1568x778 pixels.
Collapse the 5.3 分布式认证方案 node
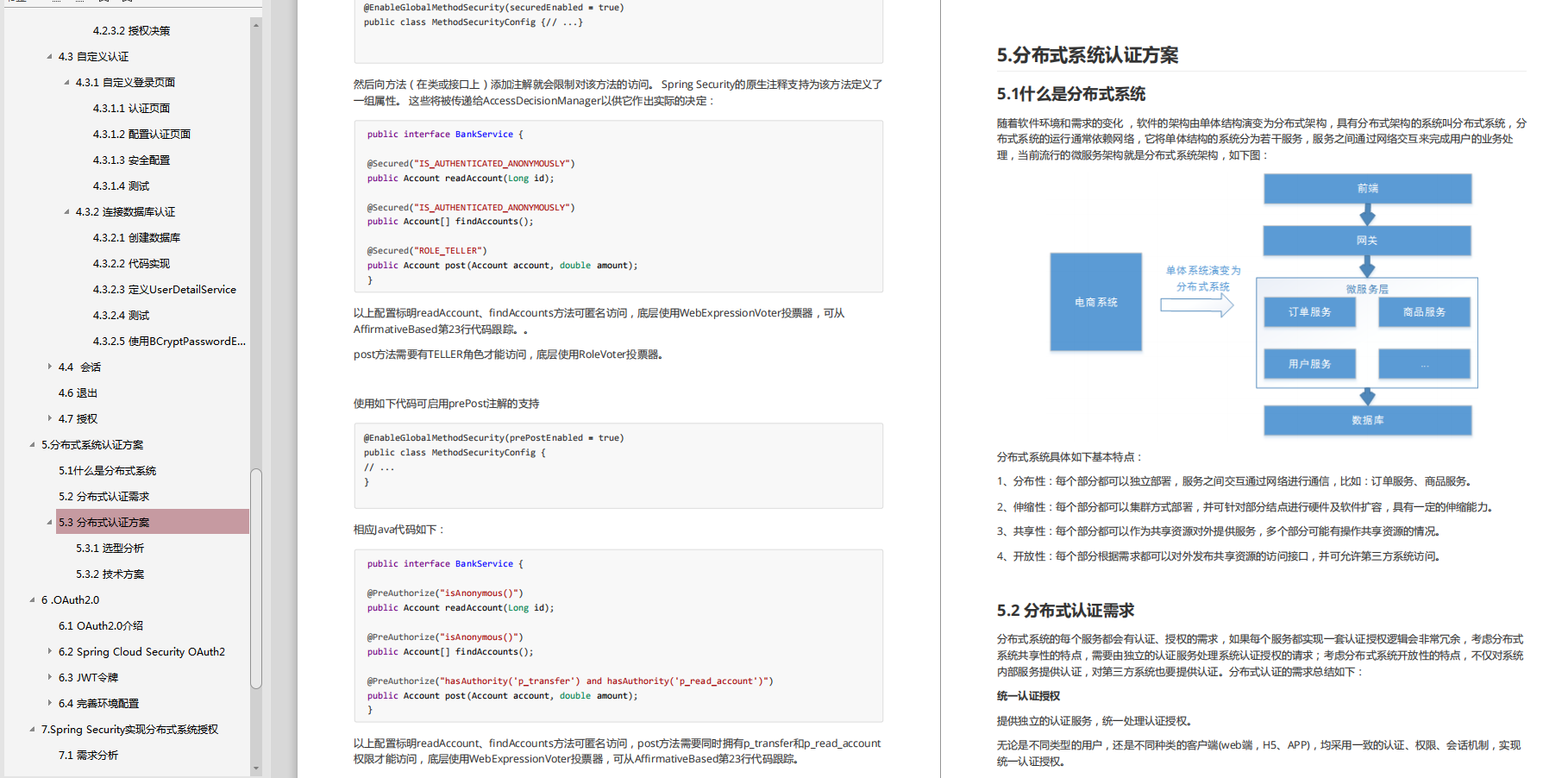[49, 523]
